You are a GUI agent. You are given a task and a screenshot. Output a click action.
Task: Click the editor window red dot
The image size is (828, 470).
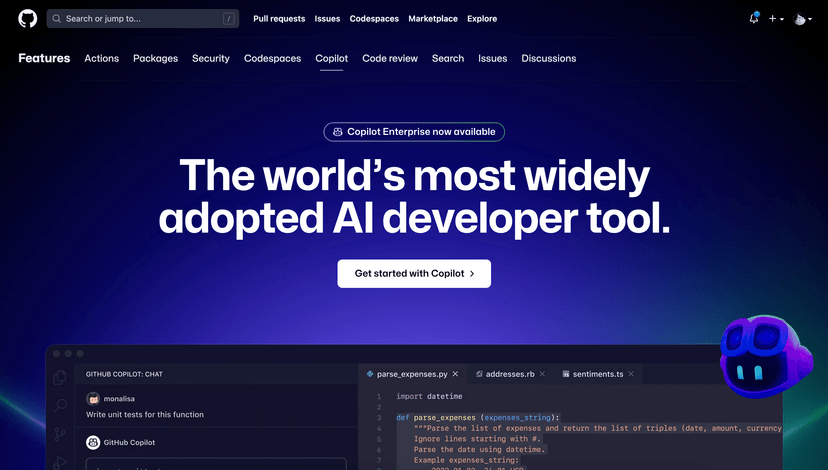56,354
